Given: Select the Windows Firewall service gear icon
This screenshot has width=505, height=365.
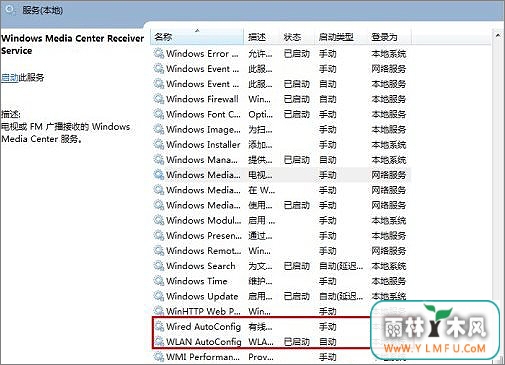Looking at the screenshot, I should click(x=159, y=99).
